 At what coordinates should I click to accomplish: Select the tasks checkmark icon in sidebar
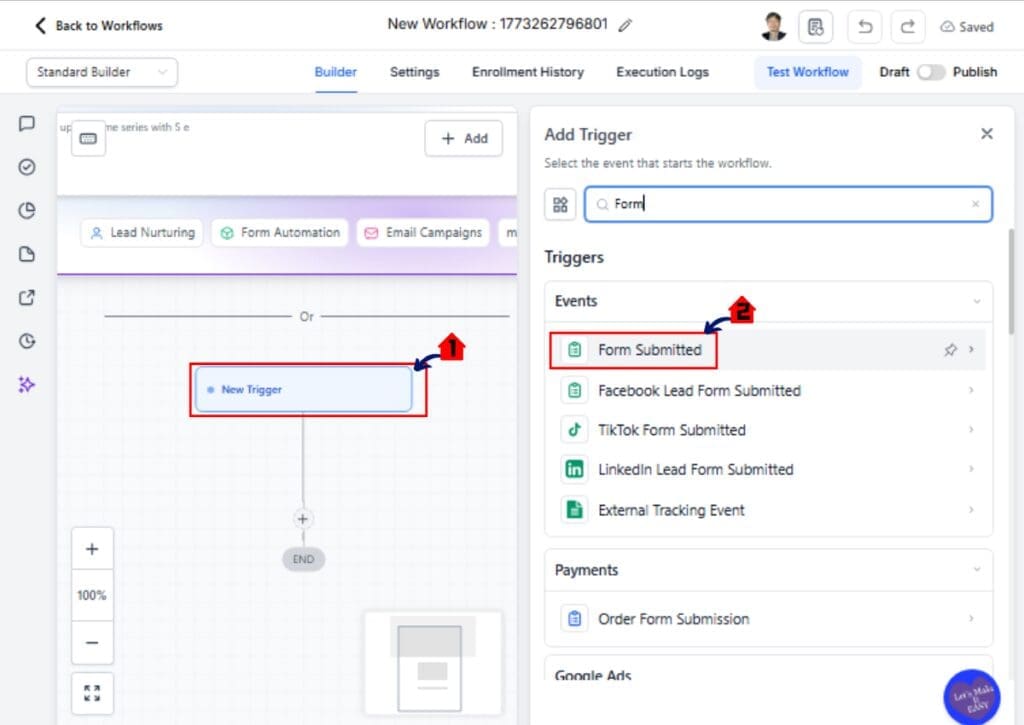pos(27,167)
